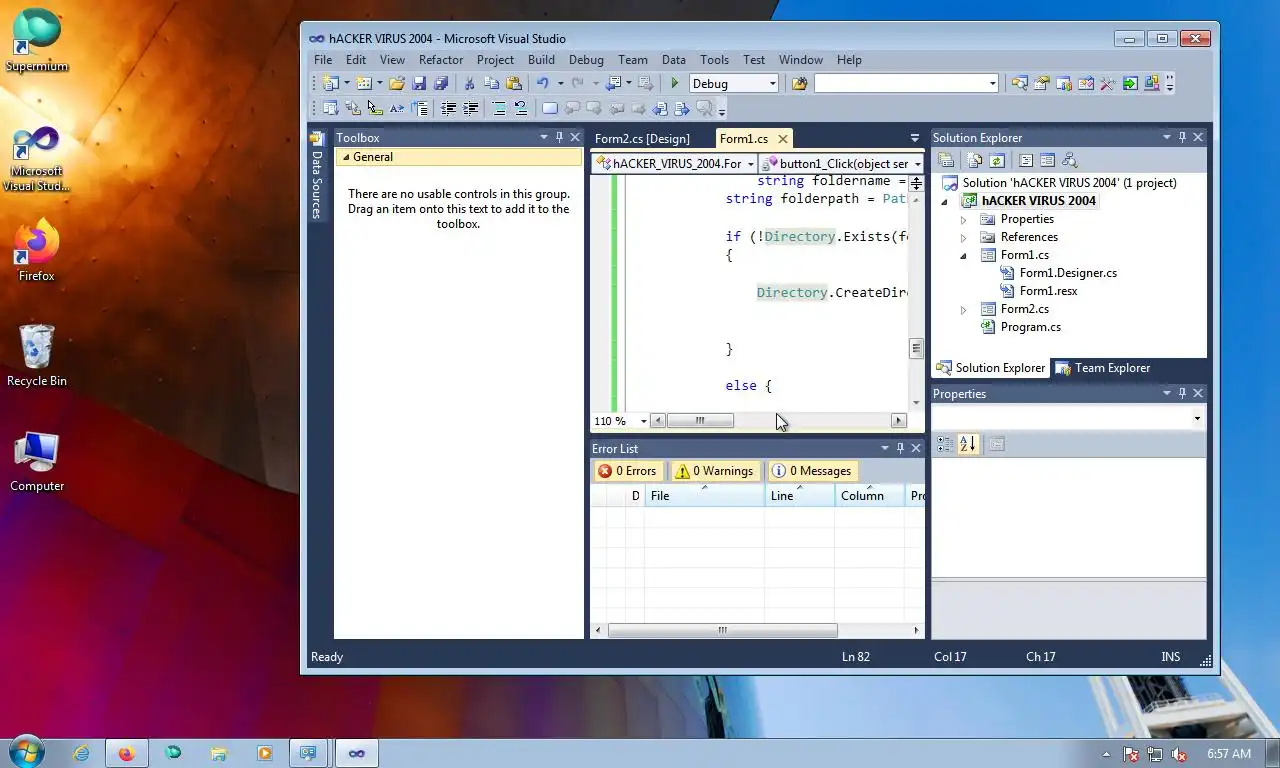Open the Build menu
Image resolution: width=1280 pixels, height=768 pixels.
[x=541, y=60]
